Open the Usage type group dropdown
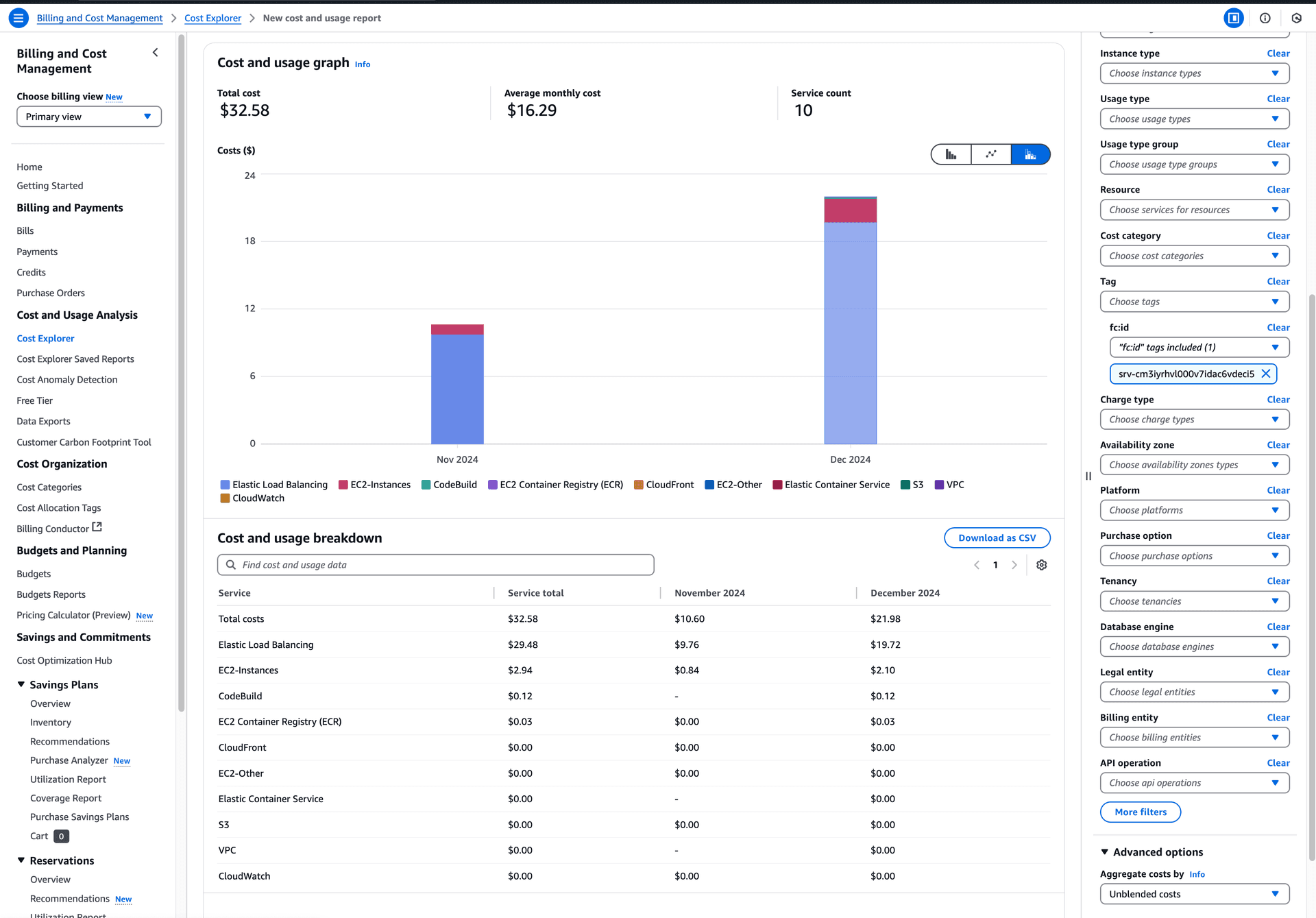Screen dimensions: 1316x918 1195,165
